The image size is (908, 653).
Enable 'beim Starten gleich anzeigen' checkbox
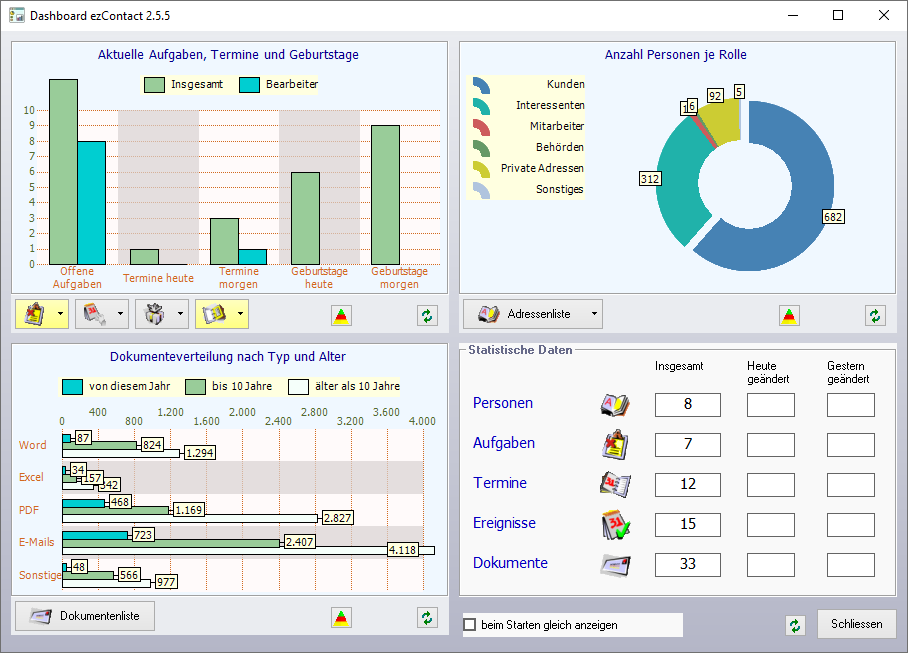pyautogui.click(x=470, y=625)
